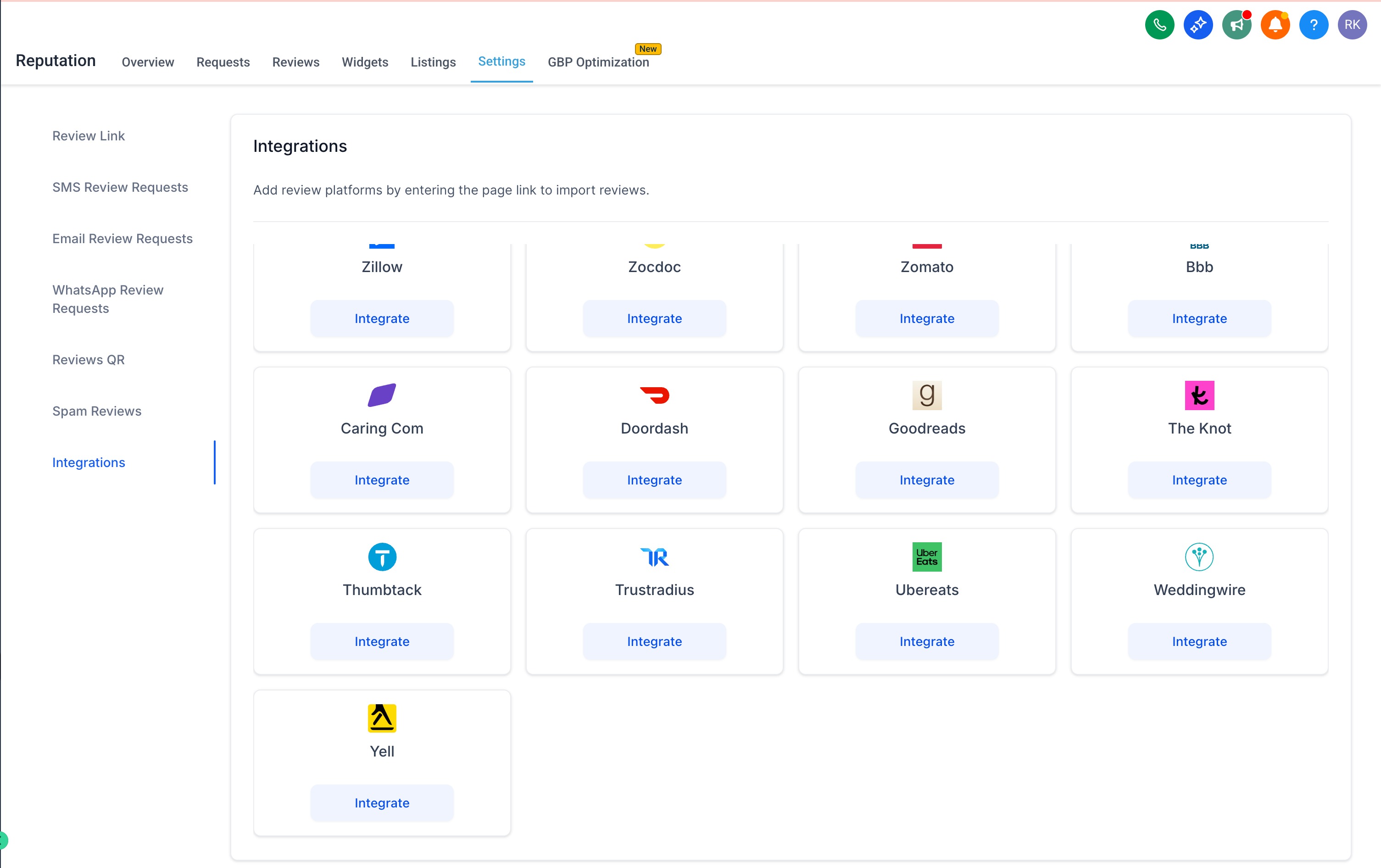Open the Reviews tab
Image resolution: width=1381 pixels, height=868 pixels.
(x=296, y=62)
